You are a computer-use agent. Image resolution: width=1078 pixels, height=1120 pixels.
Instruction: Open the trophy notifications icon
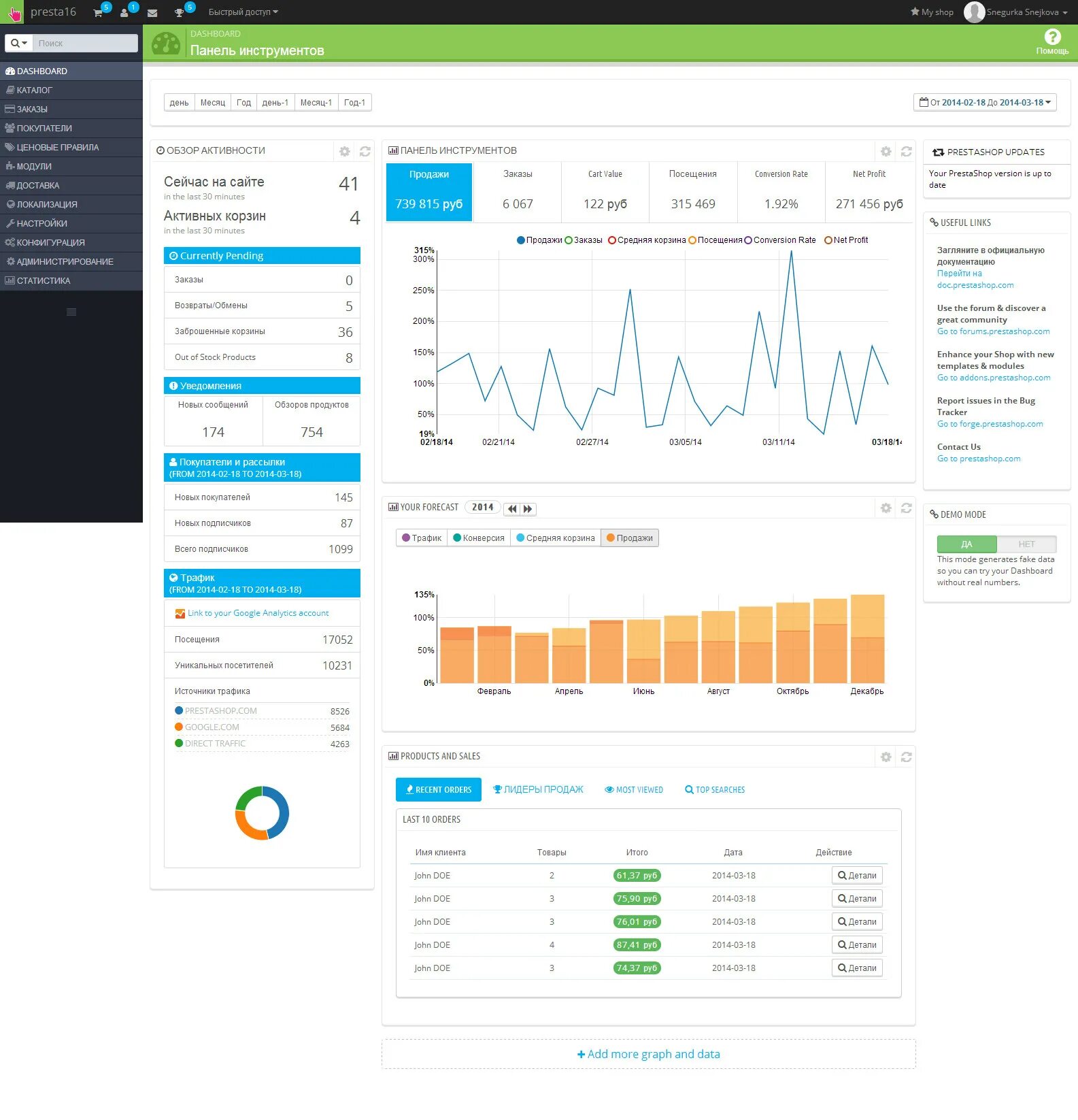pyautogui.click(x=179, y=13)
